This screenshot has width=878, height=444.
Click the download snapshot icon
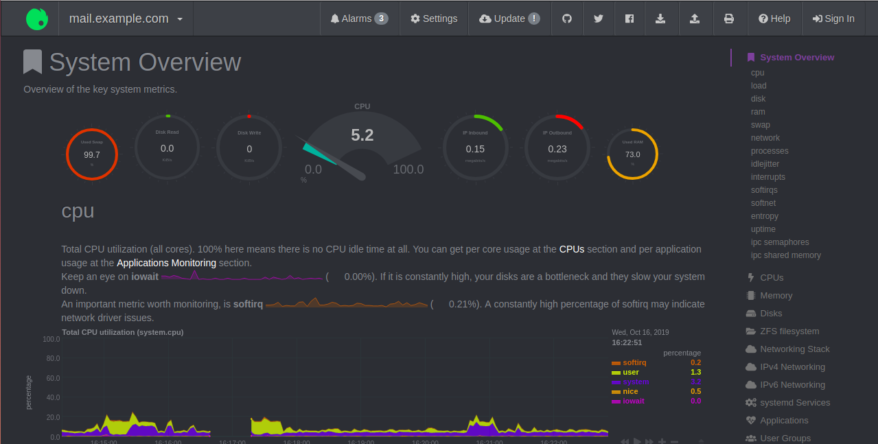point(660,18)
